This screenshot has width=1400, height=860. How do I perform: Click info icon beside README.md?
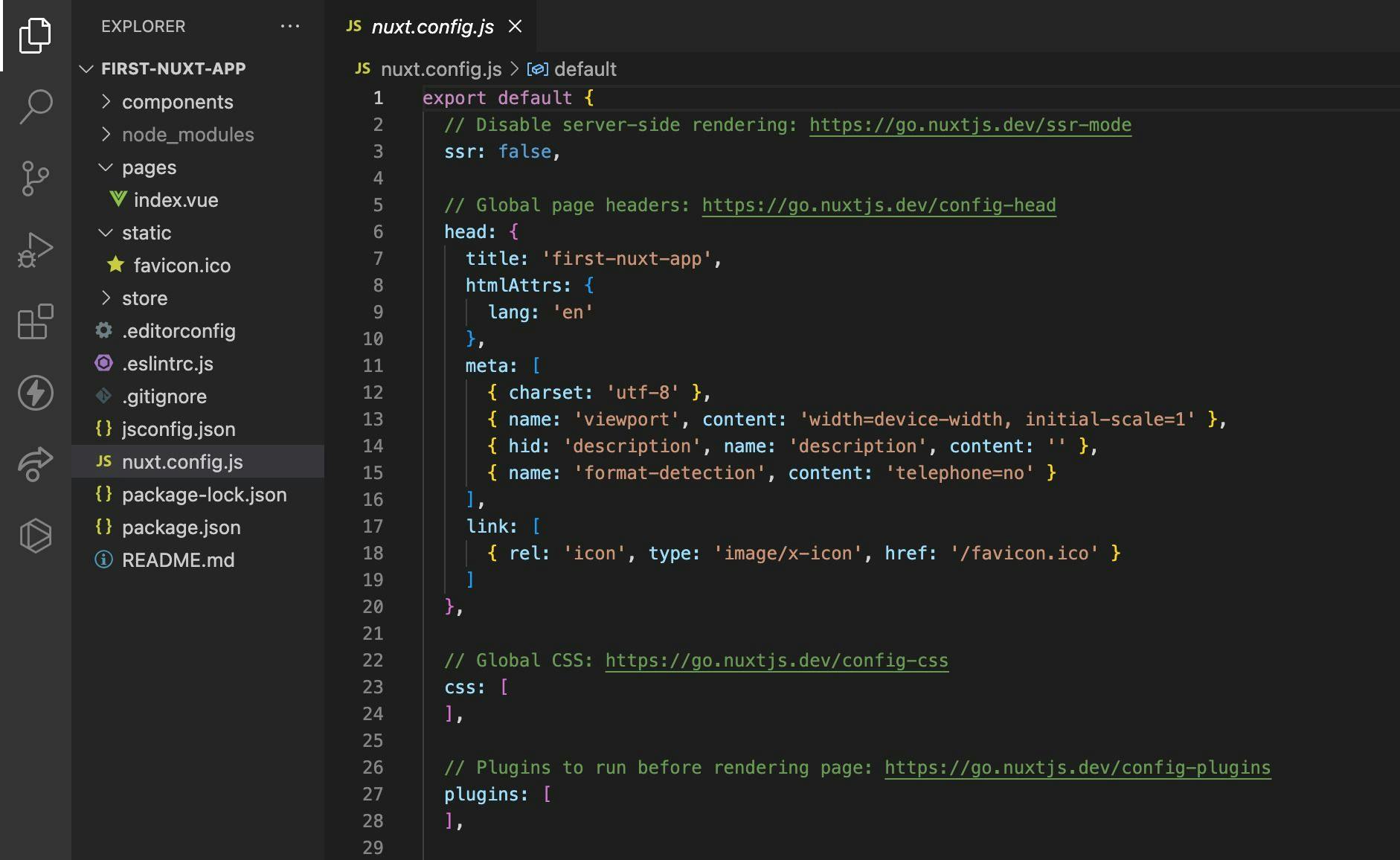(x=103, y=559)
